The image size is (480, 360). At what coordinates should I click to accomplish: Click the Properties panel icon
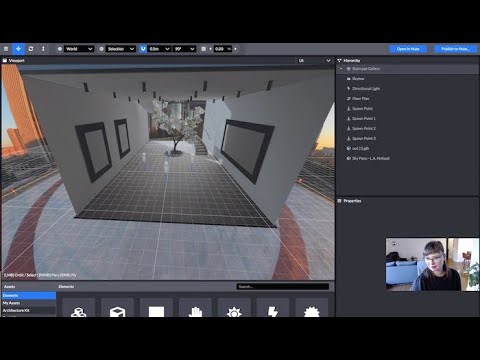click(340, 201)
